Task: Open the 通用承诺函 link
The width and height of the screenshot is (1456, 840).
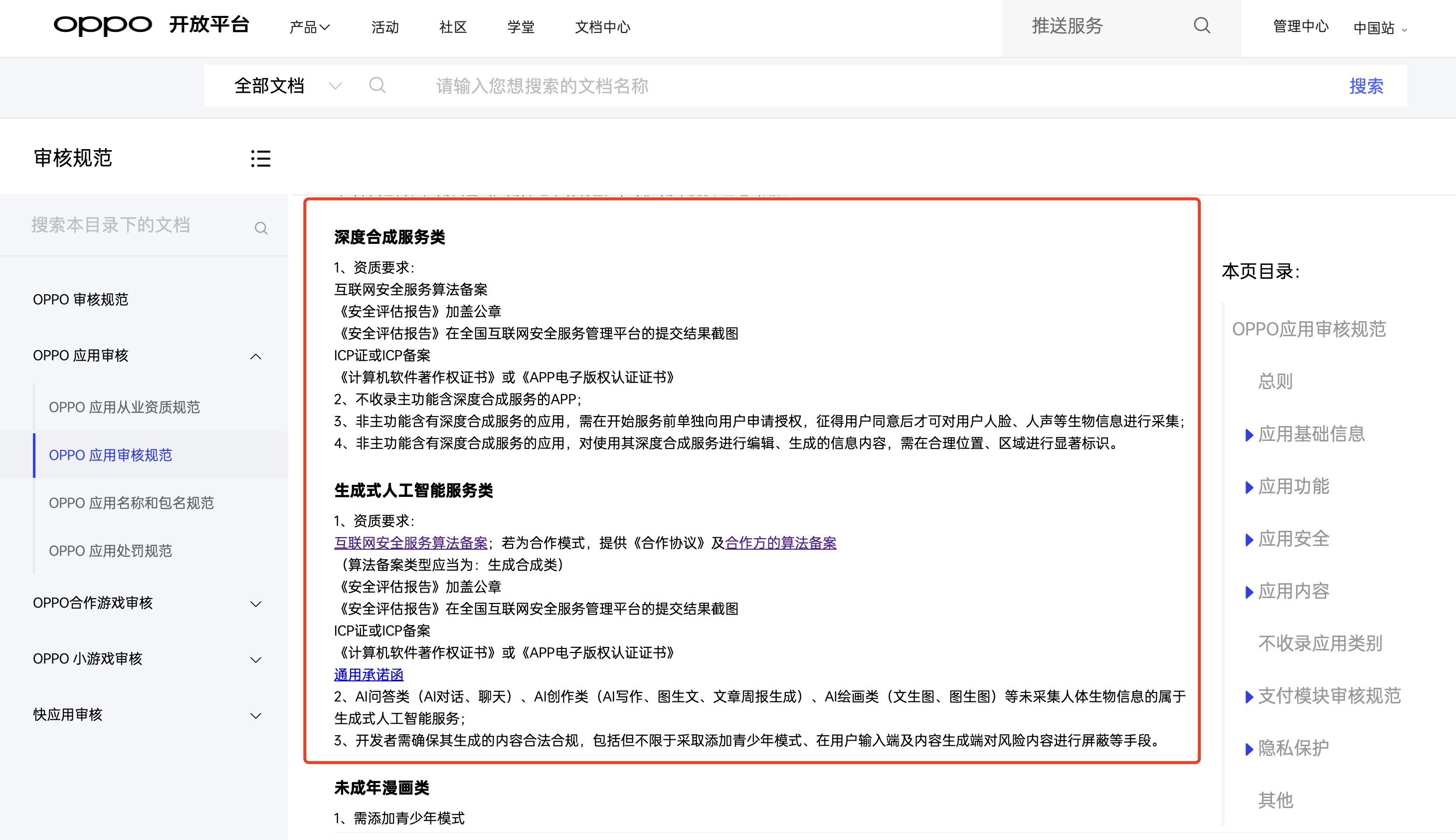Action: click(x=368, y=674)
